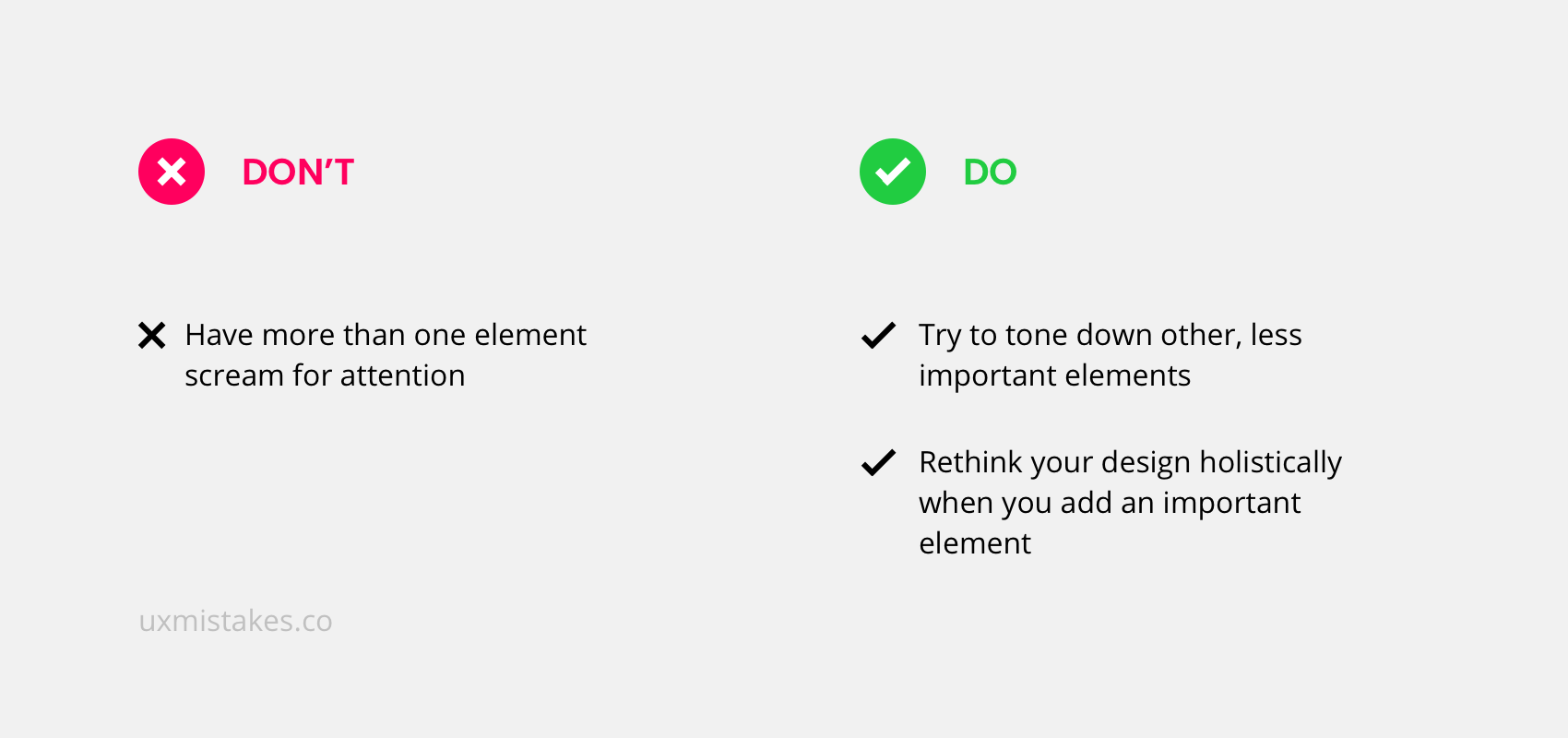1568x738 pixels.
Task: Click the "Try to tone down other, less" line
Action: click(1110, 335)
